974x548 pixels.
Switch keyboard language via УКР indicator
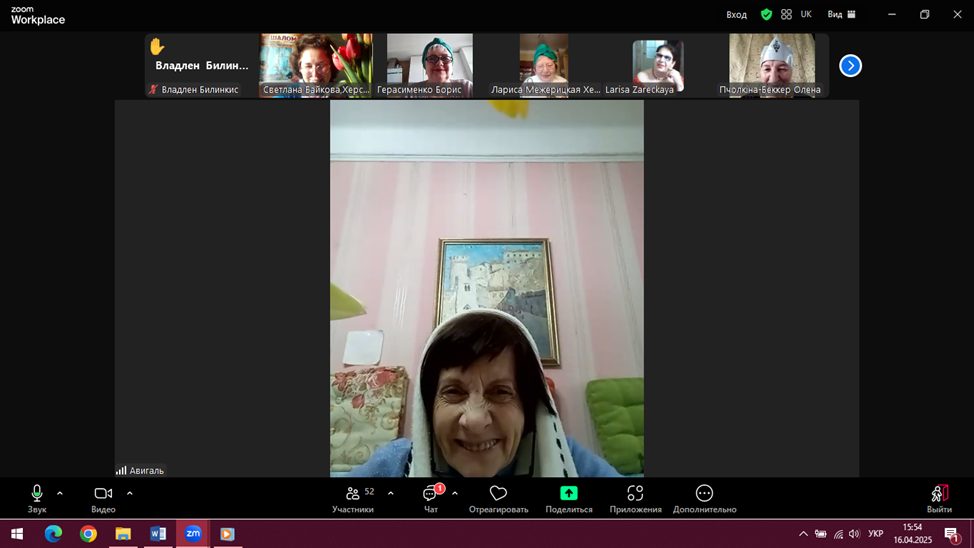tap(875, 534)
